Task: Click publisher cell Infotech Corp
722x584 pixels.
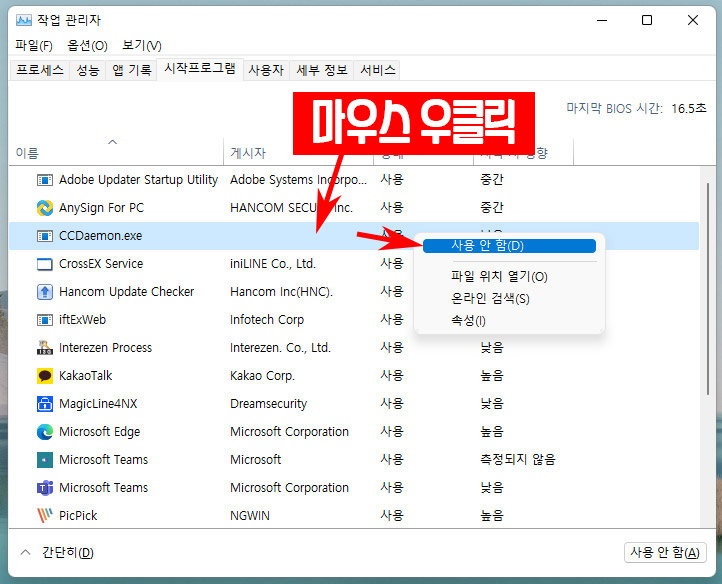Action: click(267, 320)
